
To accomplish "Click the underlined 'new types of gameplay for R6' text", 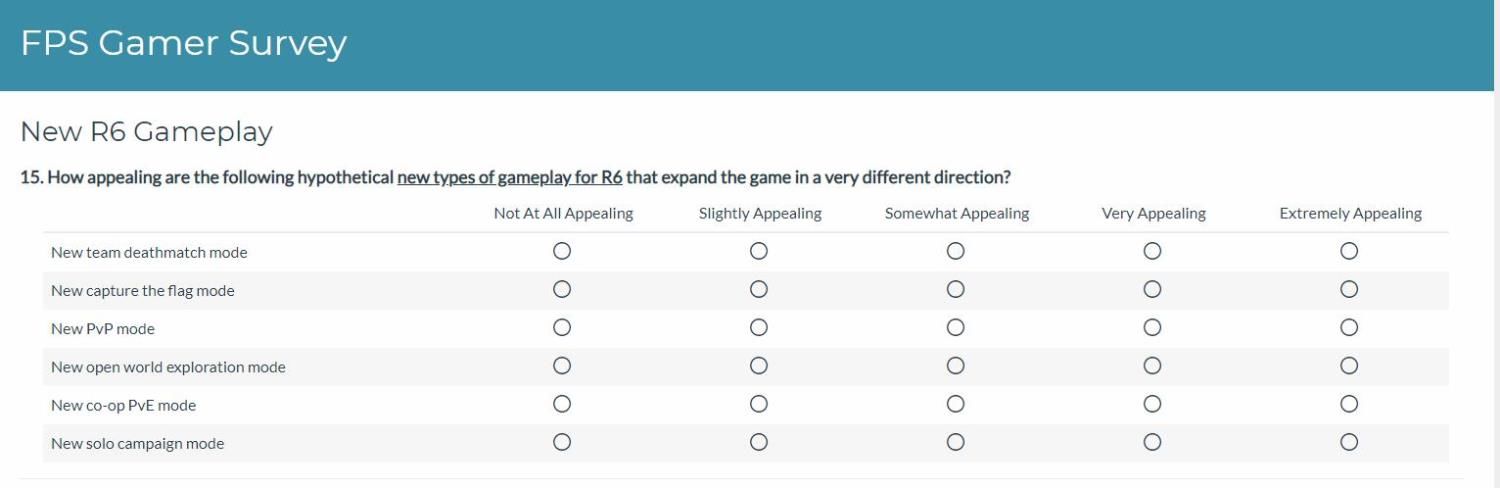I will tap(510, 178).
